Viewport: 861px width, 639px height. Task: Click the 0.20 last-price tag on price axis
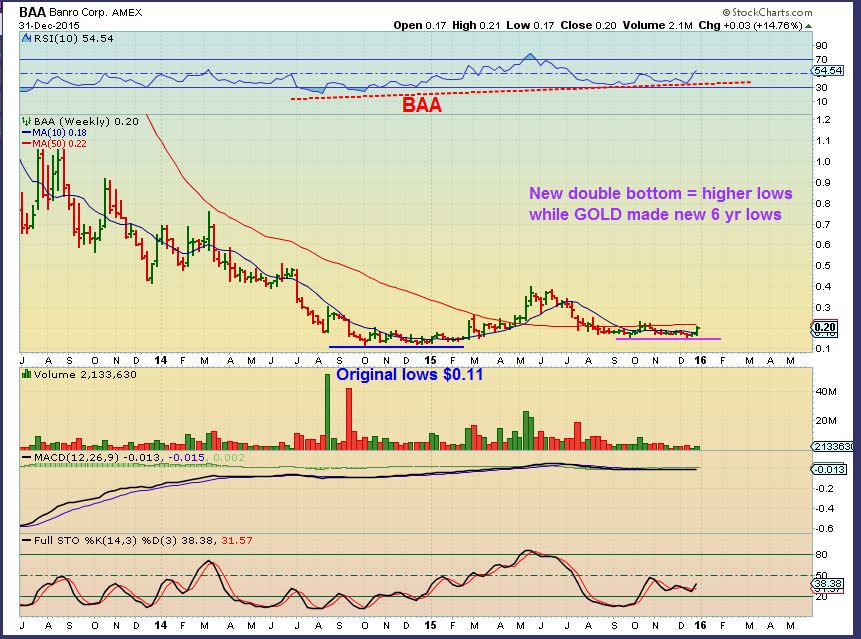pos(825,327)
